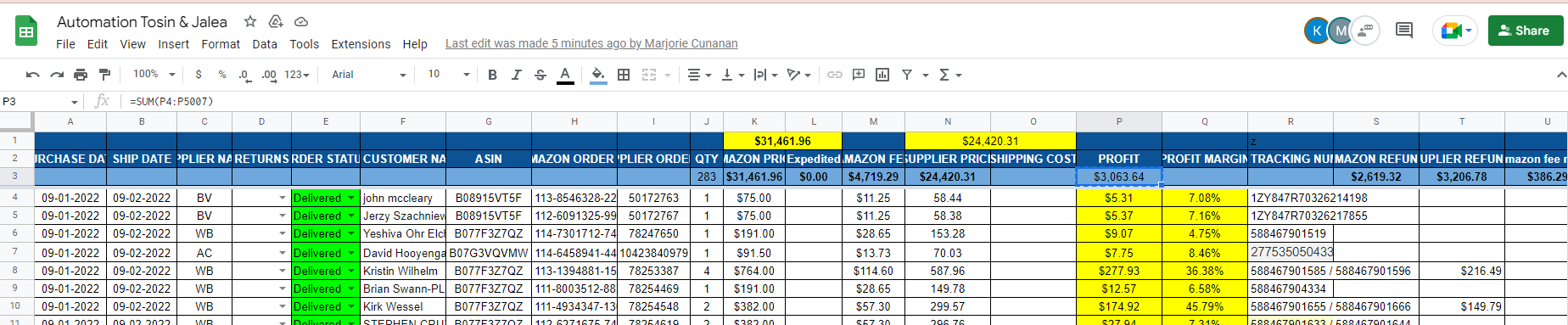Screen dimensions: 1568x325
Task: Open the functions sigma menu
Action: click(x=950, y=75)
